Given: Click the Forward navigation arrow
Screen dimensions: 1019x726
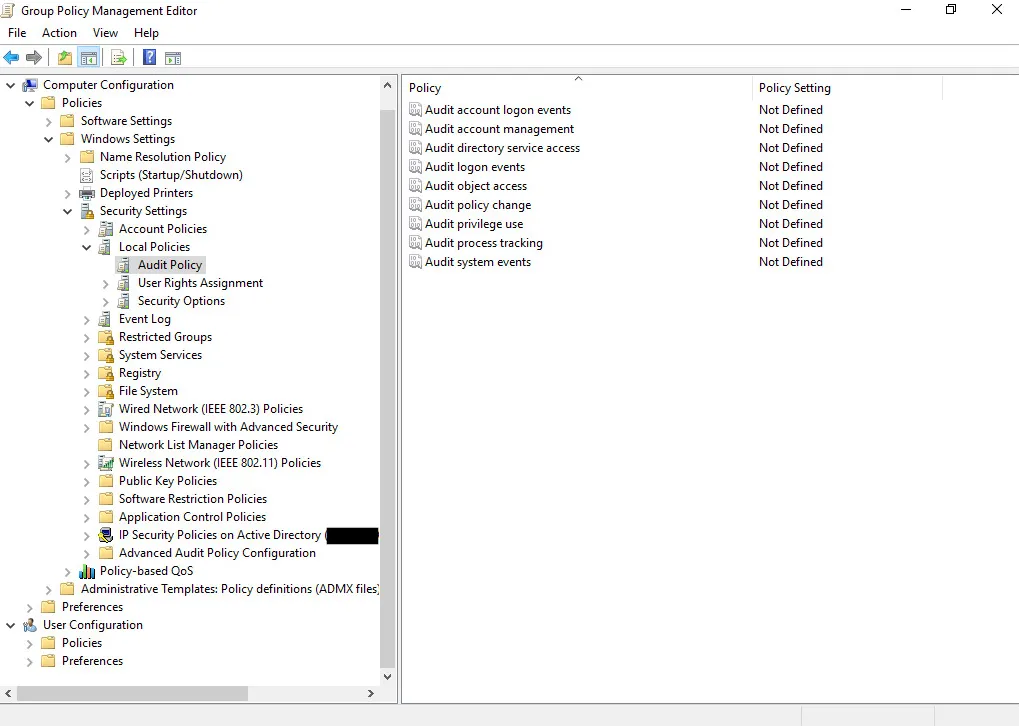Looking at the screenshot, I should 34,57.
